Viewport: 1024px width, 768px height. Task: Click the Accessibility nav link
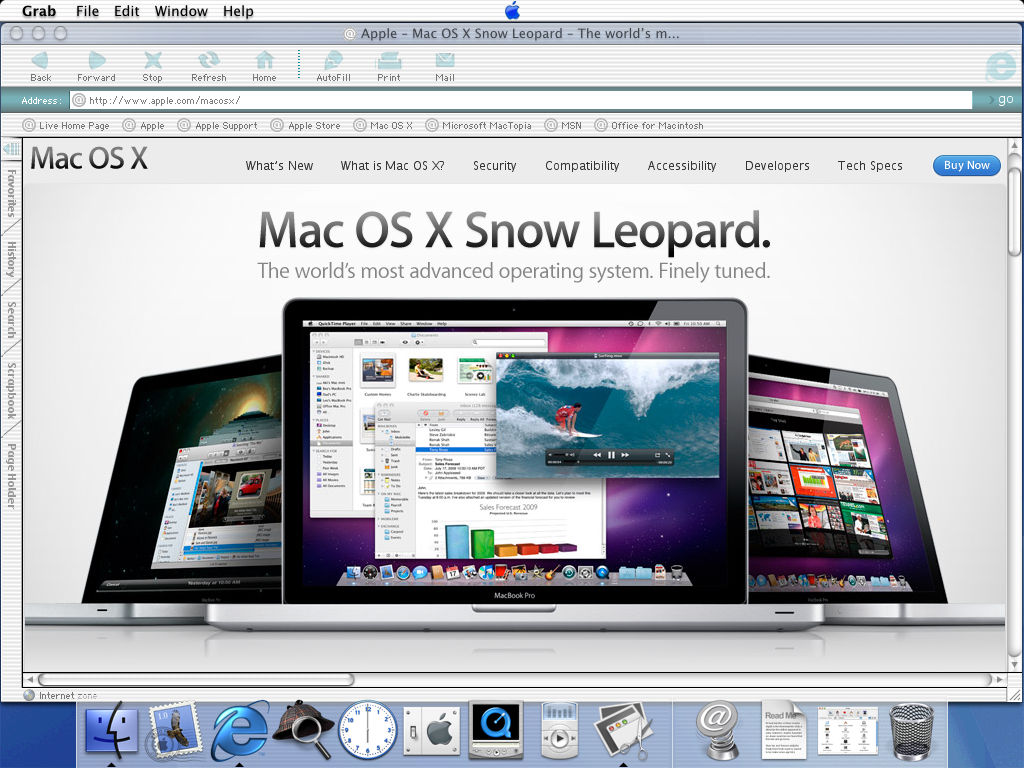click(x=682, y=166)
